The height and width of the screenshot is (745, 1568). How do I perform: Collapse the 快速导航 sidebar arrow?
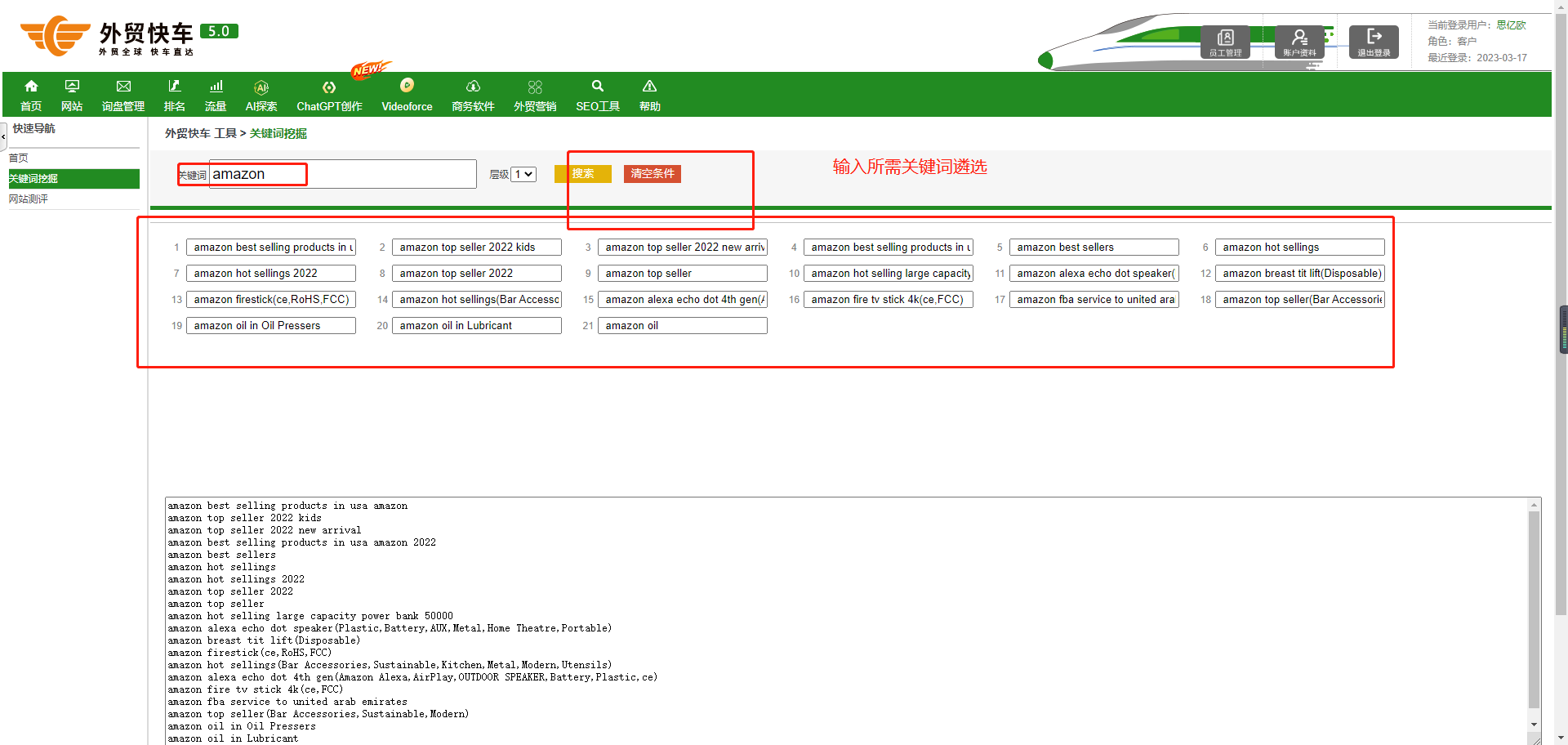[3, 136]
